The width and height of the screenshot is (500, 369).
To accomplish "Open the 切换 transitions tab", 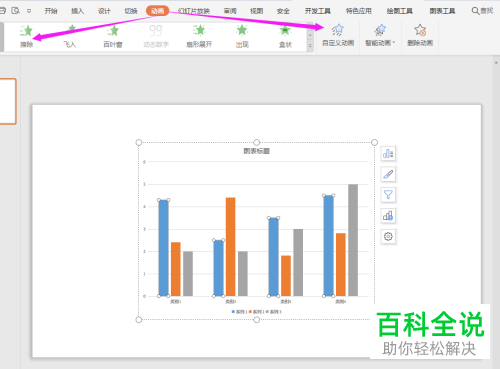I will click(x=131, y=11).
